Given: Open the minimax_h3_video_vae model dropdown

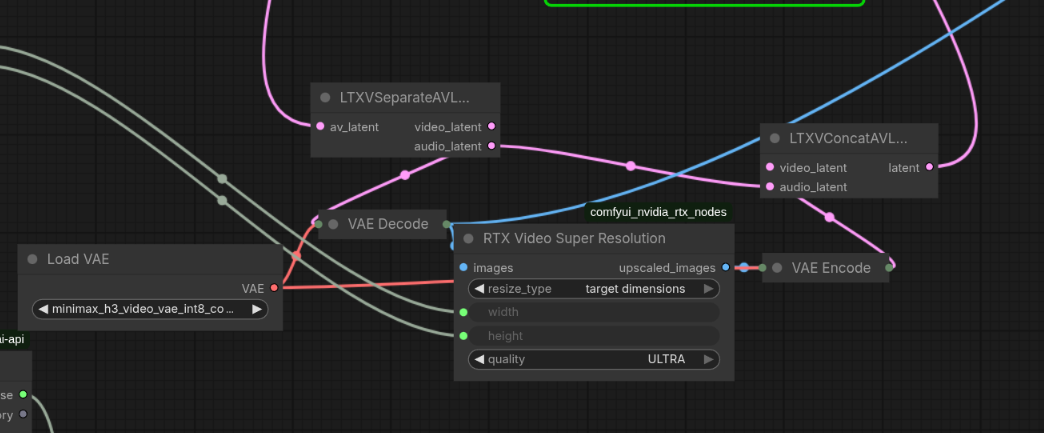Looking at the screenshot, I should [150, 309].
